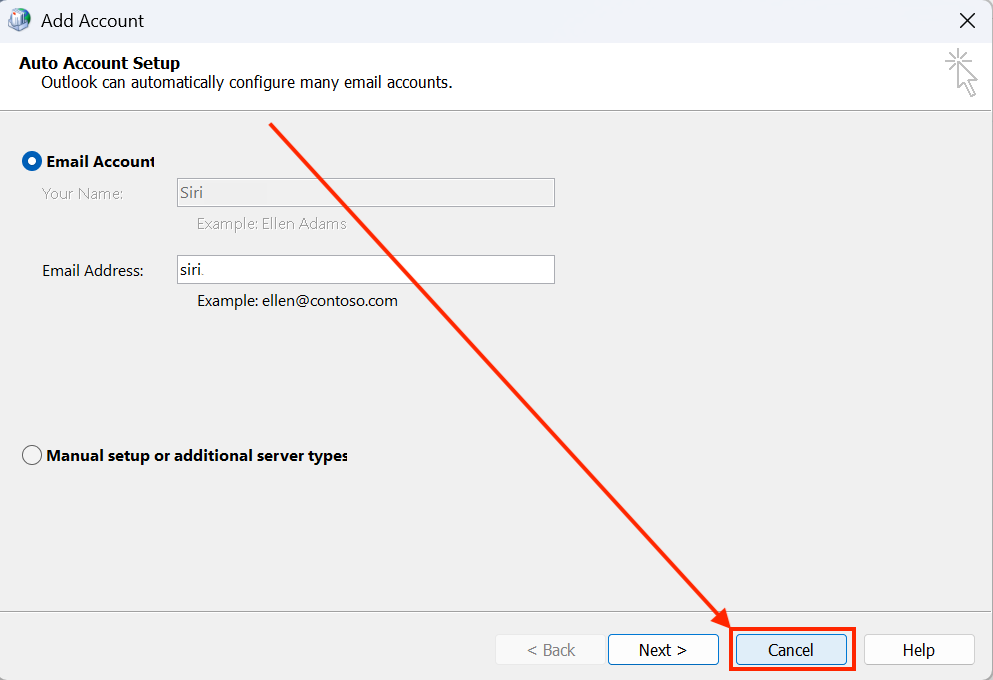Screen dimensions: 993x680
Task: Select the text Siri in Your Name
Action: tap(192, 192)
